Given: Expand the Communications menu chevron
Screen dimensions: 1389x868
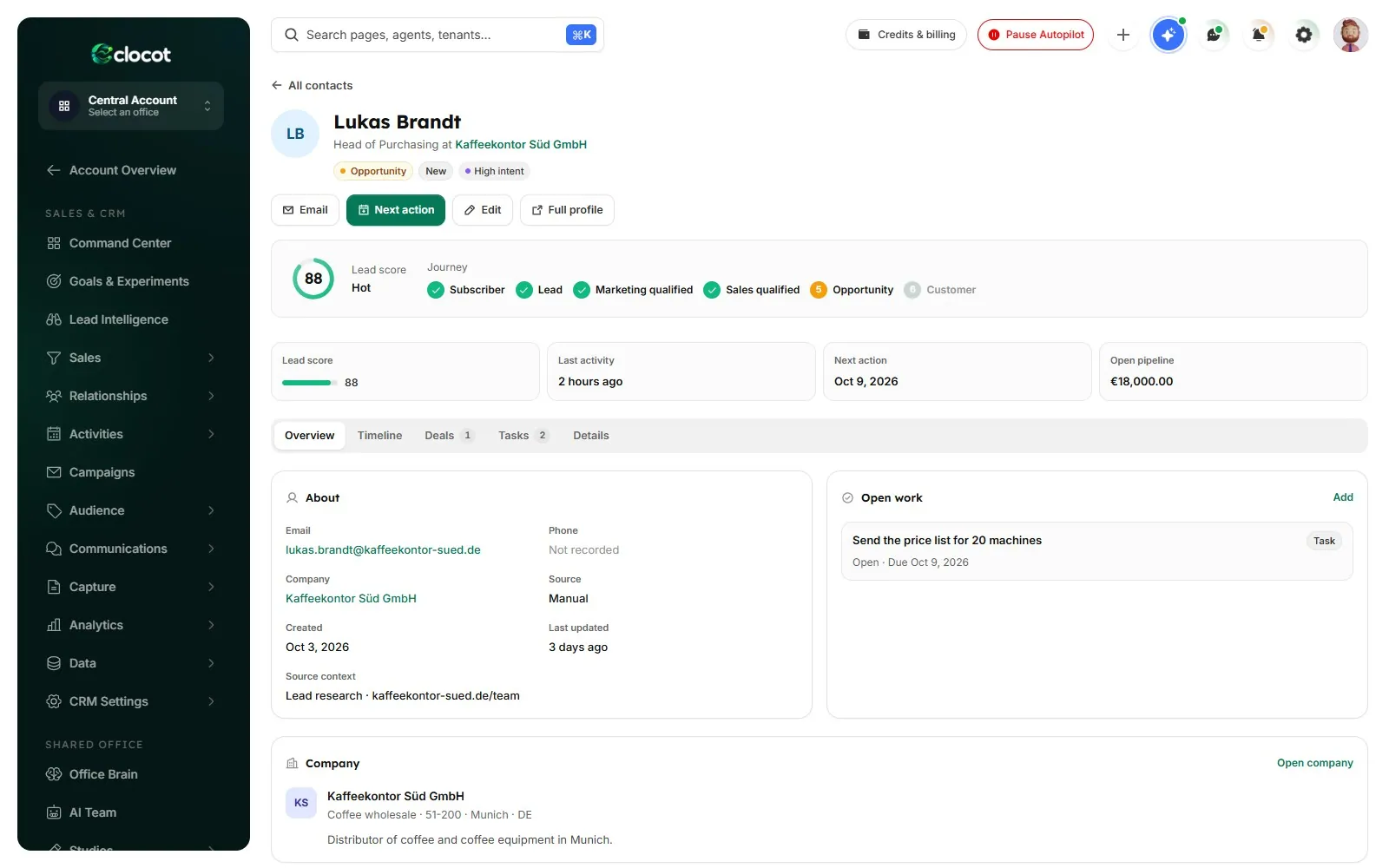Looking at the screenshot, I should click(211, 549).
